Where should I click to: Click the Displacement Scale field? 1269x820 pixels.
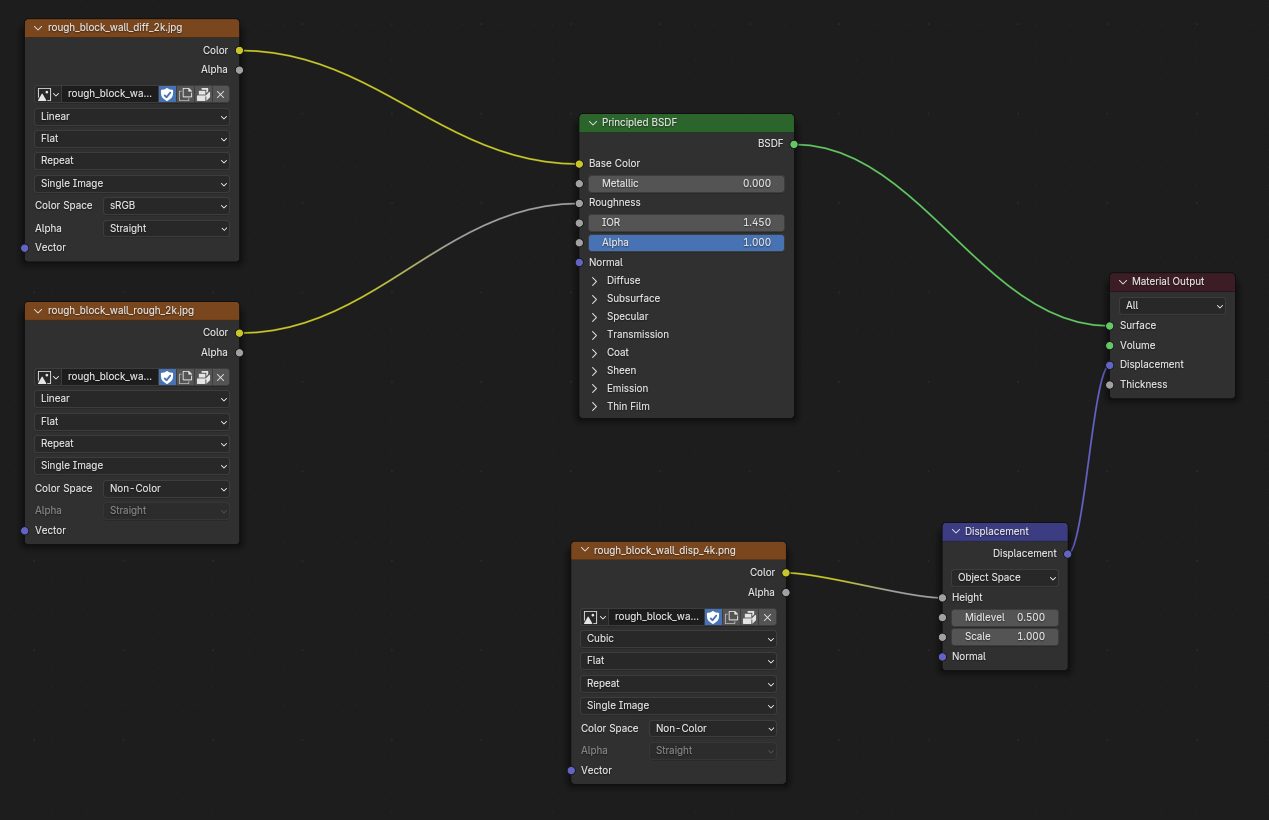1004,637
